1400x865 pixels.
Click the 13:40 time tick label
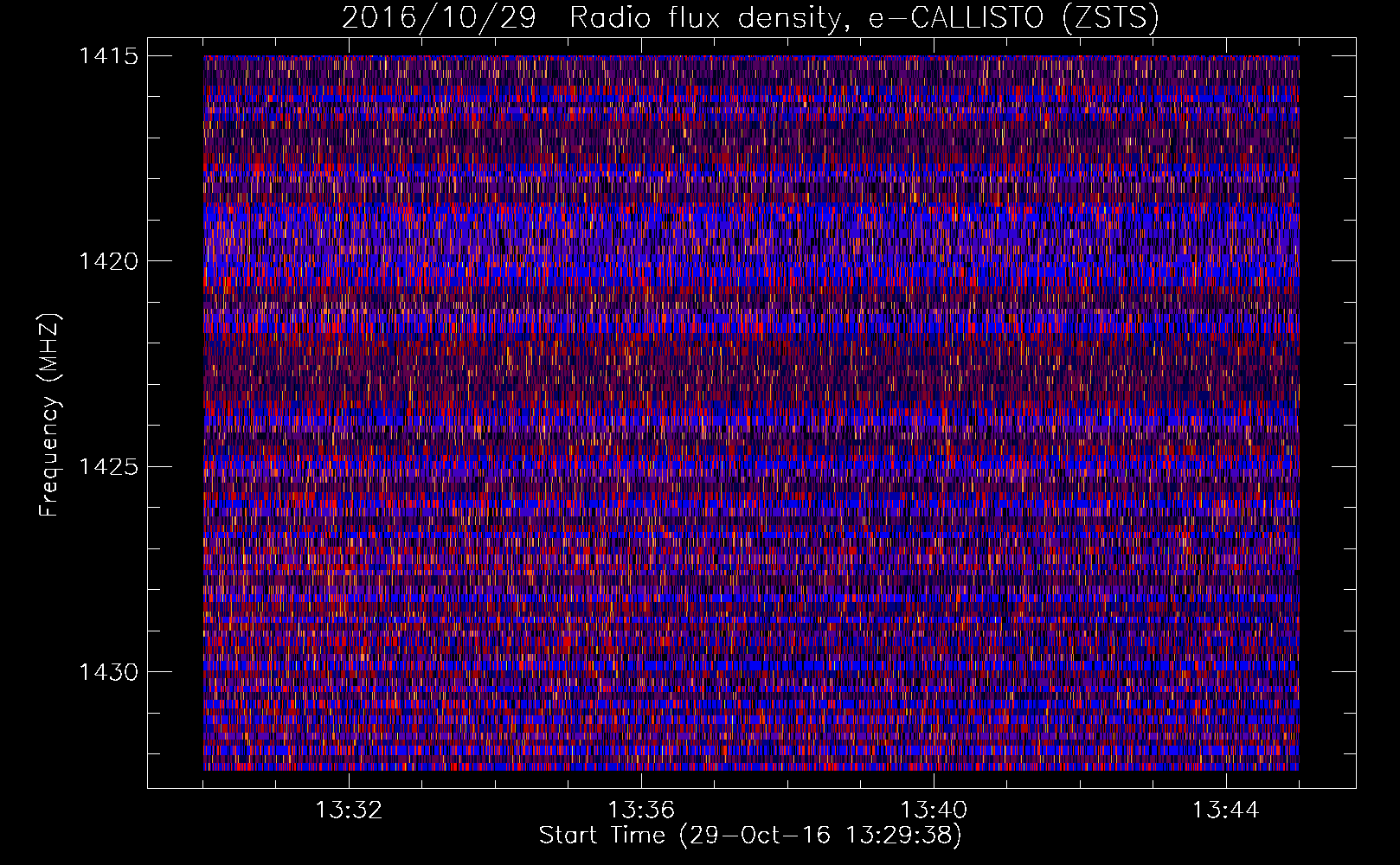tap(934, 811)
